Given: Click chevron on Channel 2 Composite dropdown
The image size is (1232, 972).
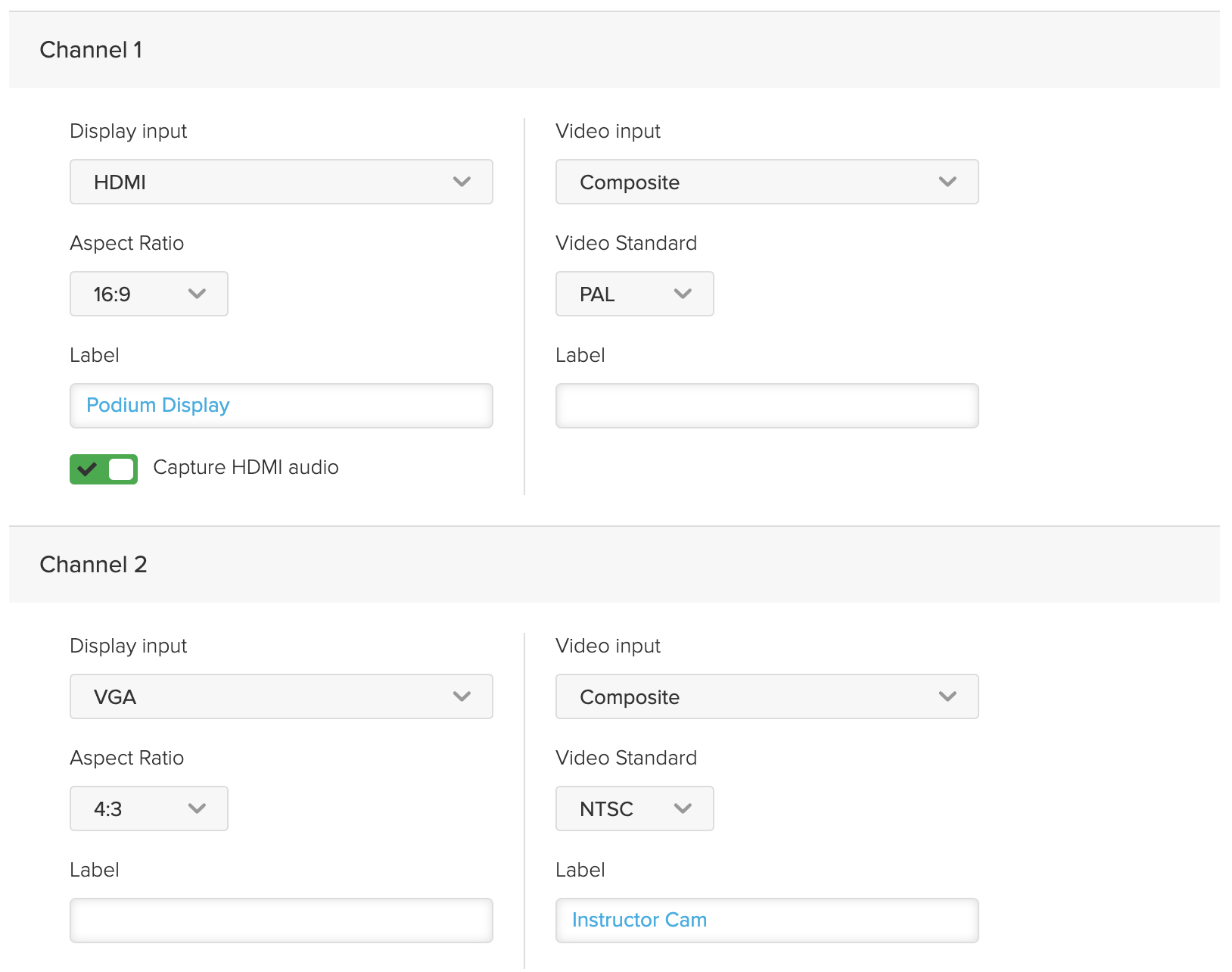Looking at the screenshot, I should point(947,696).
